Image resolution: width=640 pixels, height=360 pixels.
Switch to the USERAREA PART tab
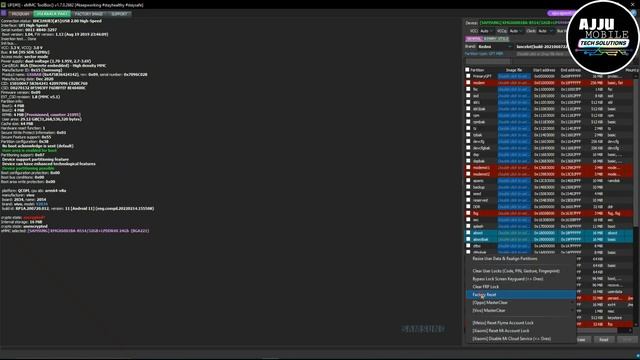pos(52,14)
